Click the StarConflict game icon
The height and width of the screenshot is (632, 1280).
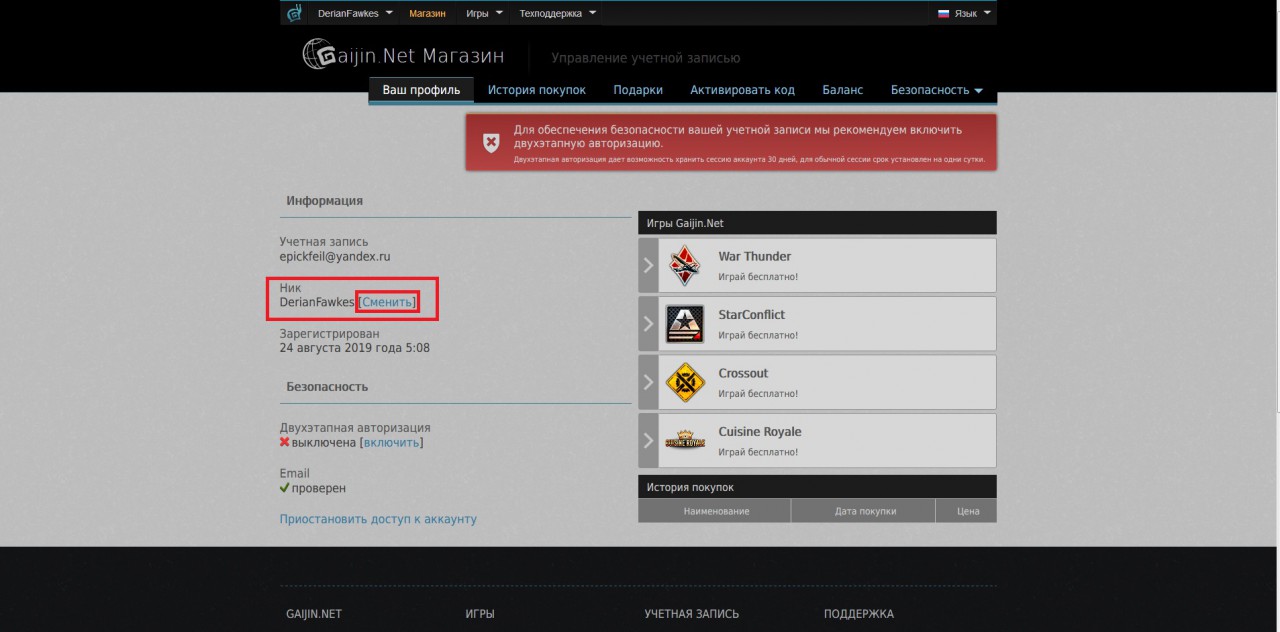tap(685, 324)
